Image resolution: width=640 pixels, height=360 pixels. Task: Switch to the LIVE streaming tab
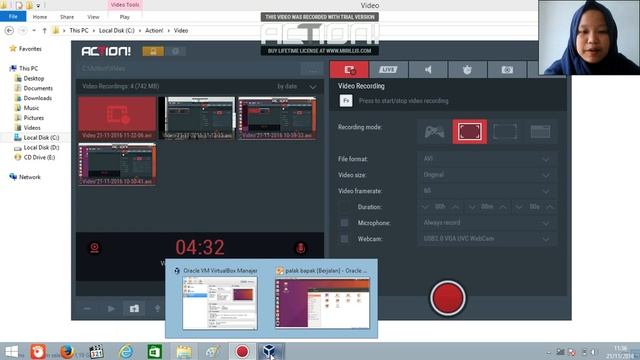tap(388, 70)
